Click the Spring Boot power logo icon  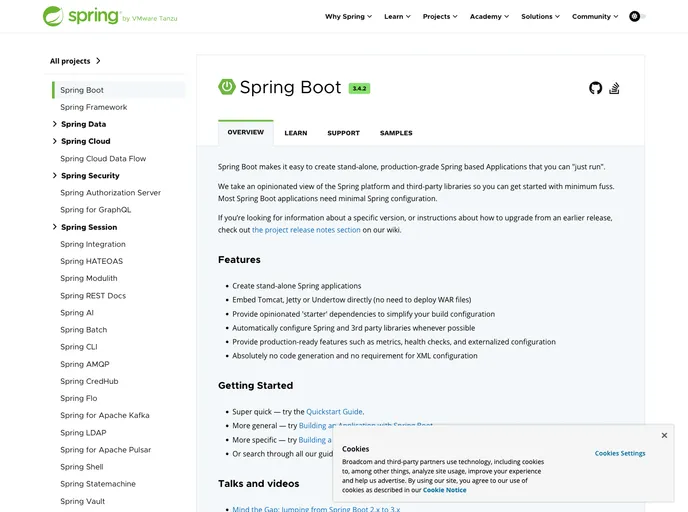(226, 87)
